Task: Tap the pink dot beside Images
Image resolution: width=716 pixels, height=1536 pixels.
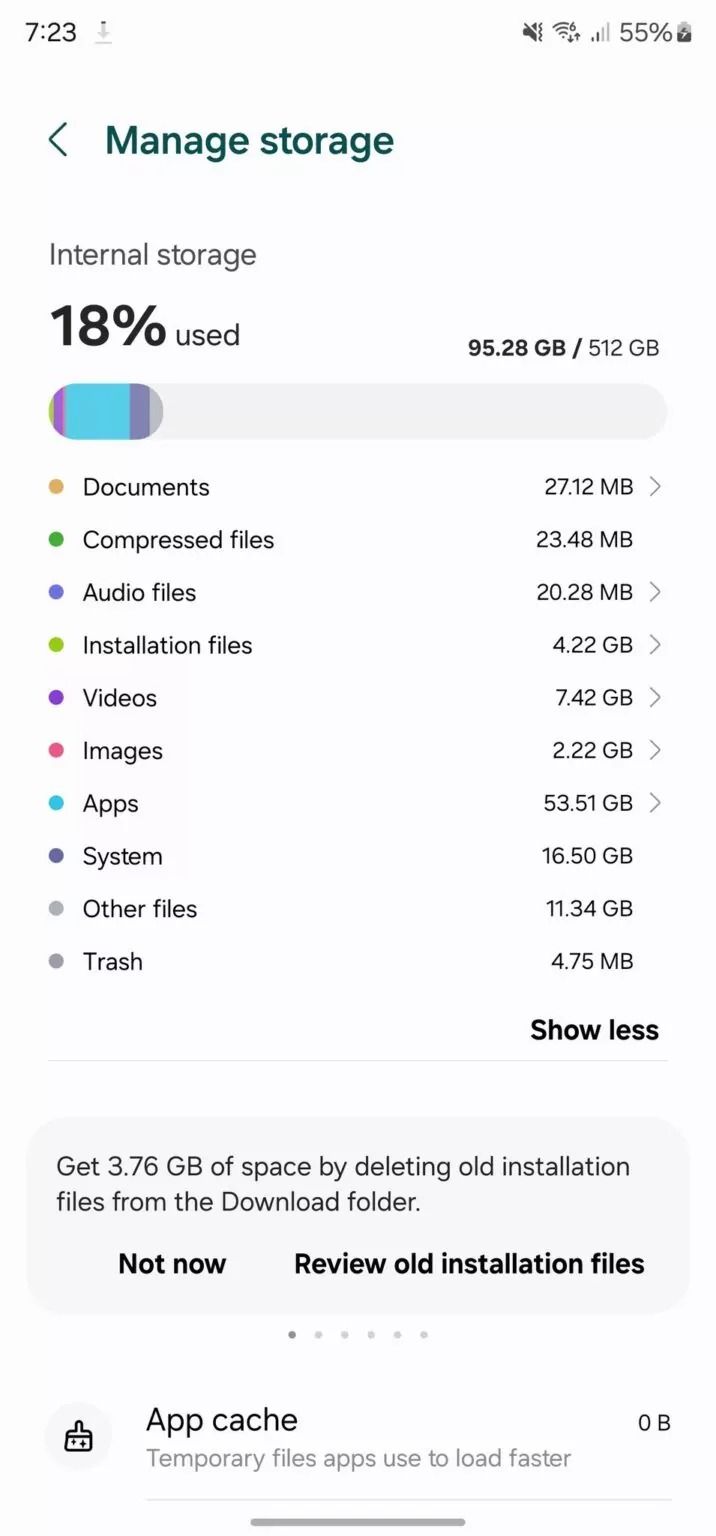Action: tap(57, 750)
